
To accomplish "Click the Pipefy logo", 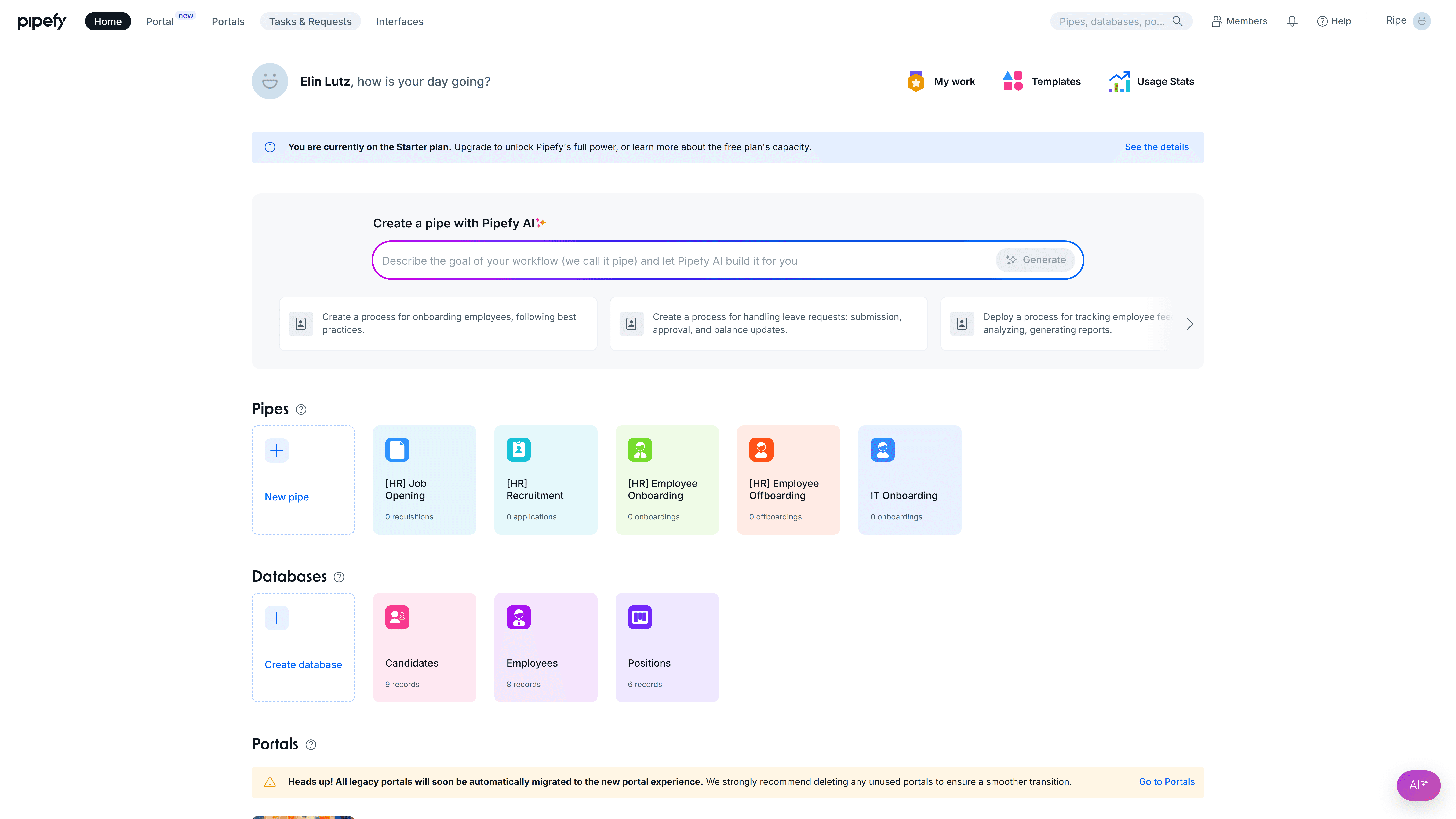I will 42,21.
